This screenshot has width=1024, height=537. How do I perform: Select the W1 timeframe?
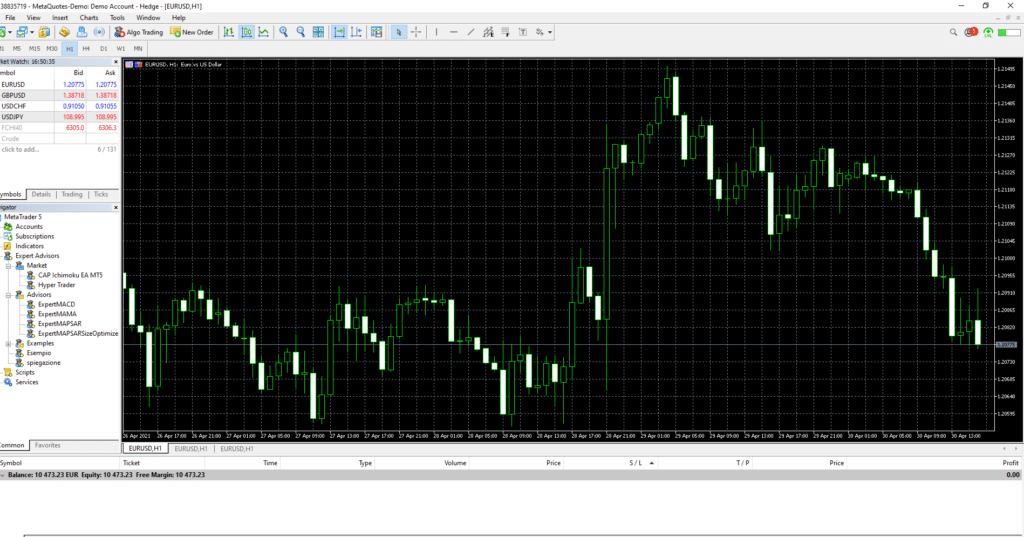(x=121, y=48)
